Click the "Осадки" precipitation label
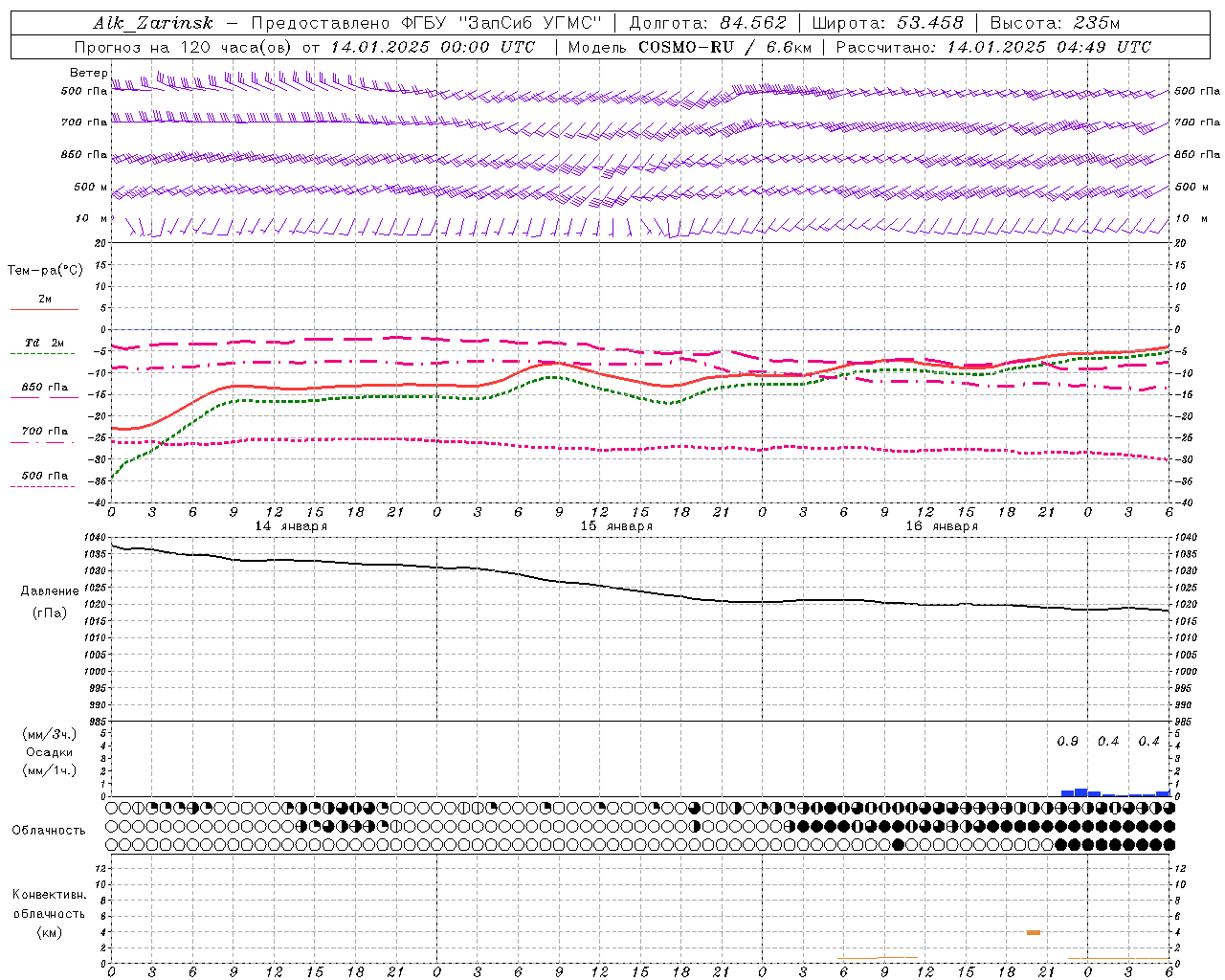This screenshot has height=980, width=1225. pos(50,753)
